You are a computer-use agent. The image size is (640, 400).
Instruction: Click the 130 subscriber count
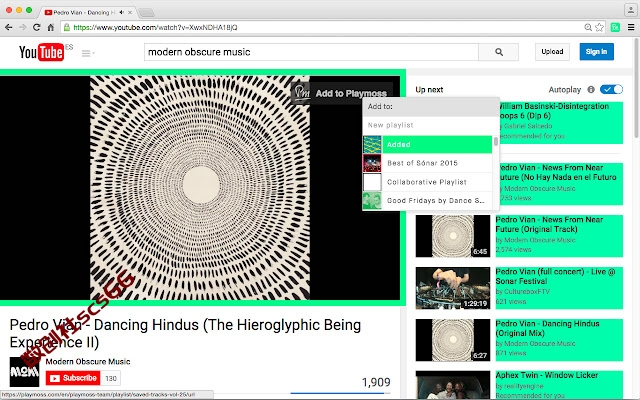click(111, 378)
